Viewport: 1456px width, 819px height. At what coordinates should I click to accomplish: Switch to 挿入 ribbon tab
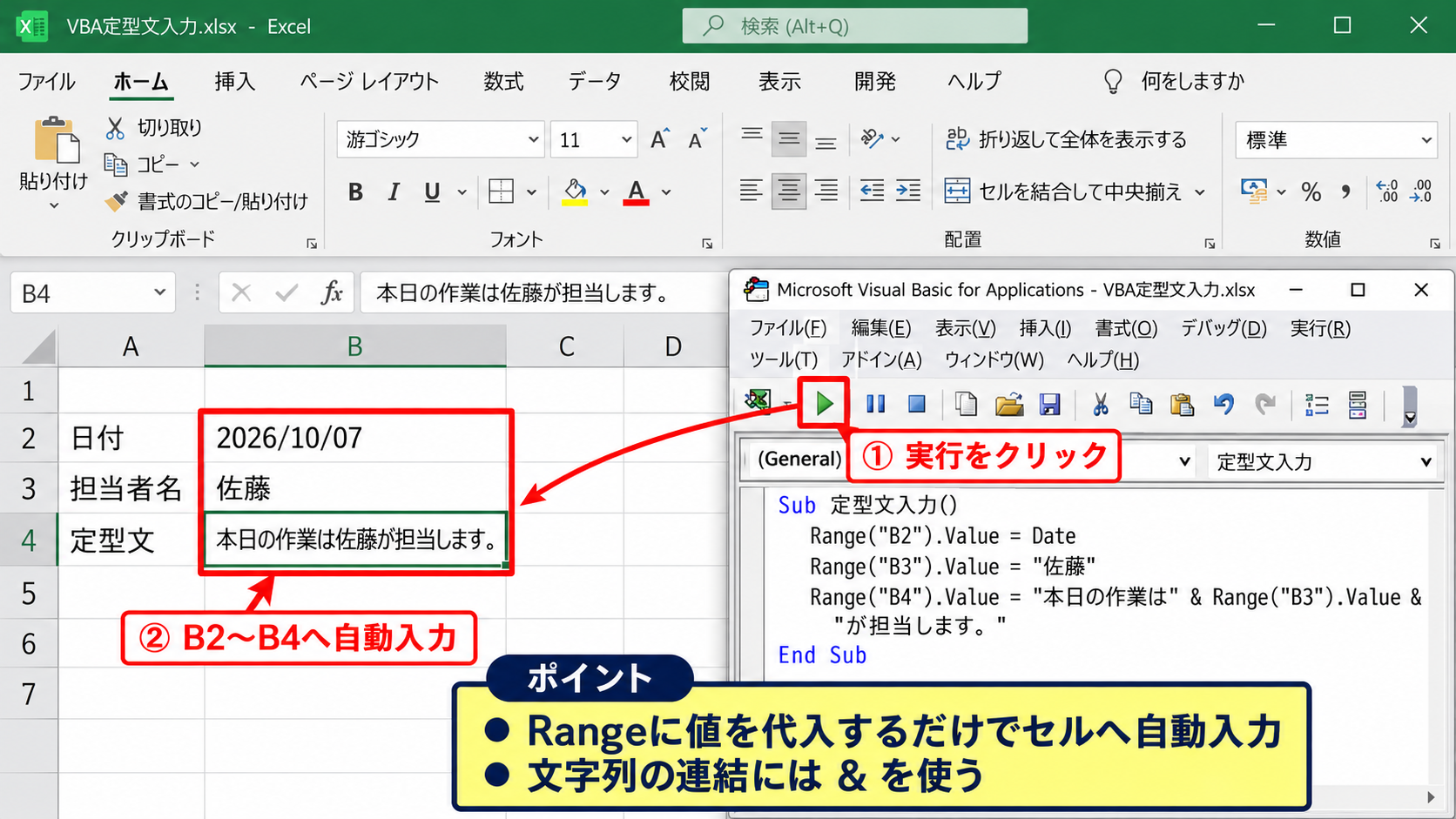coord(235,82)
